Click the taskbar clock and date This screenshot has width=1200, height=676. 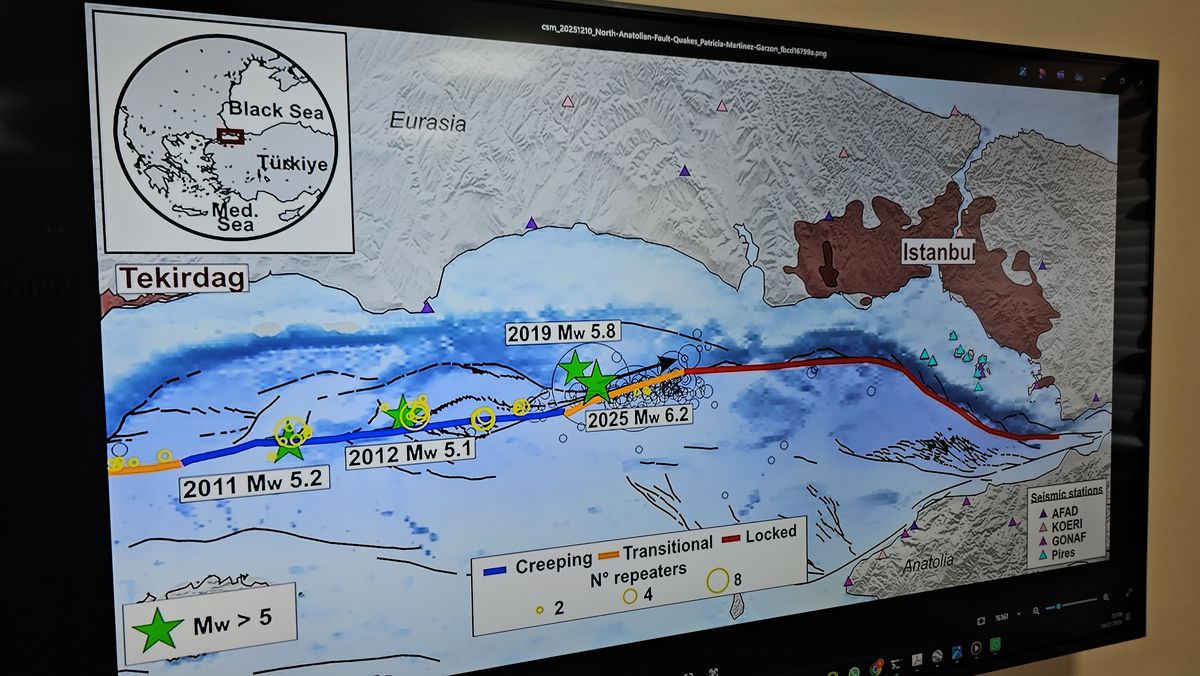[1112, 620]
